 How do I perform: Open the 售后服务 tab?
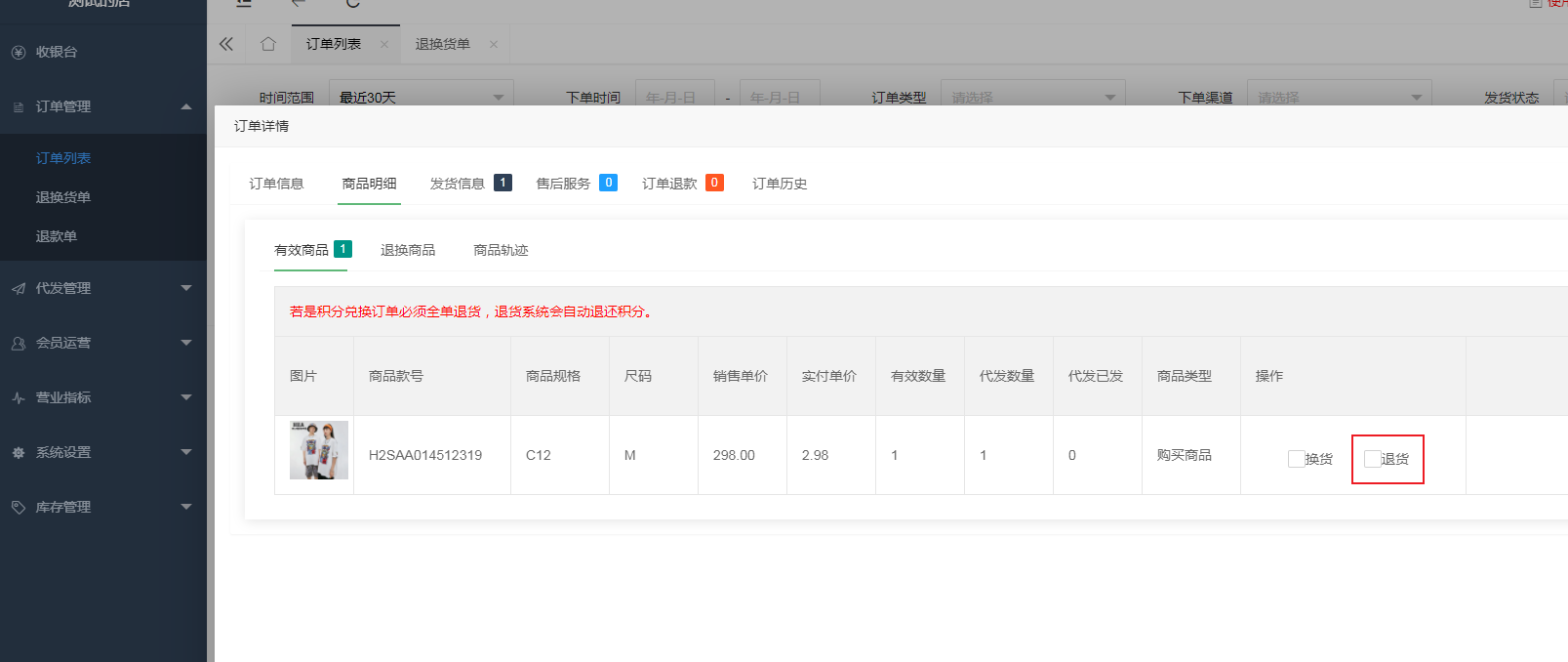577,184
